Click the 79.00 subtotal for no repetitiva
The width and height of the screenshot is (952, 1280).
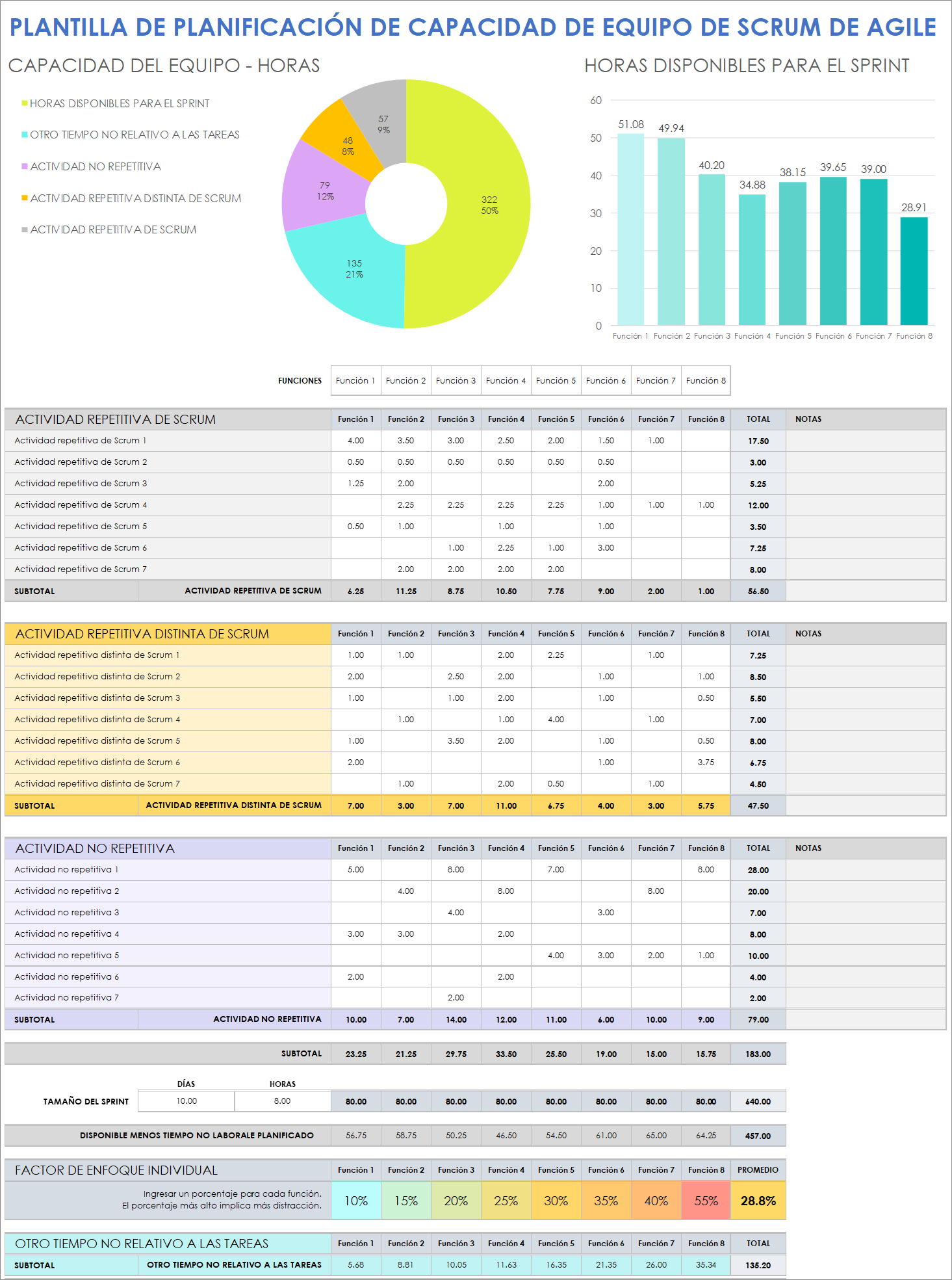[x=758, y=1019]
